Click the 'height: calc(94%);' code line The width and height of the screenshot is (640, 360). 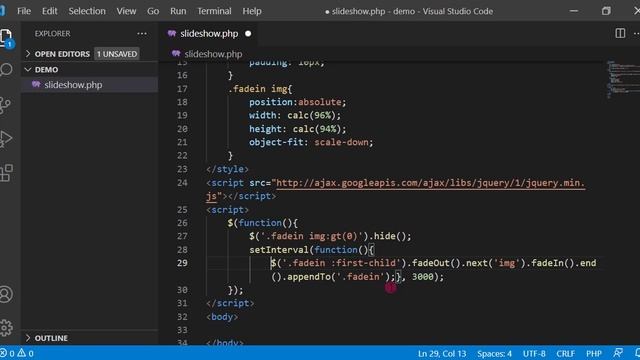pyautogui.click(x=298, y=129)
